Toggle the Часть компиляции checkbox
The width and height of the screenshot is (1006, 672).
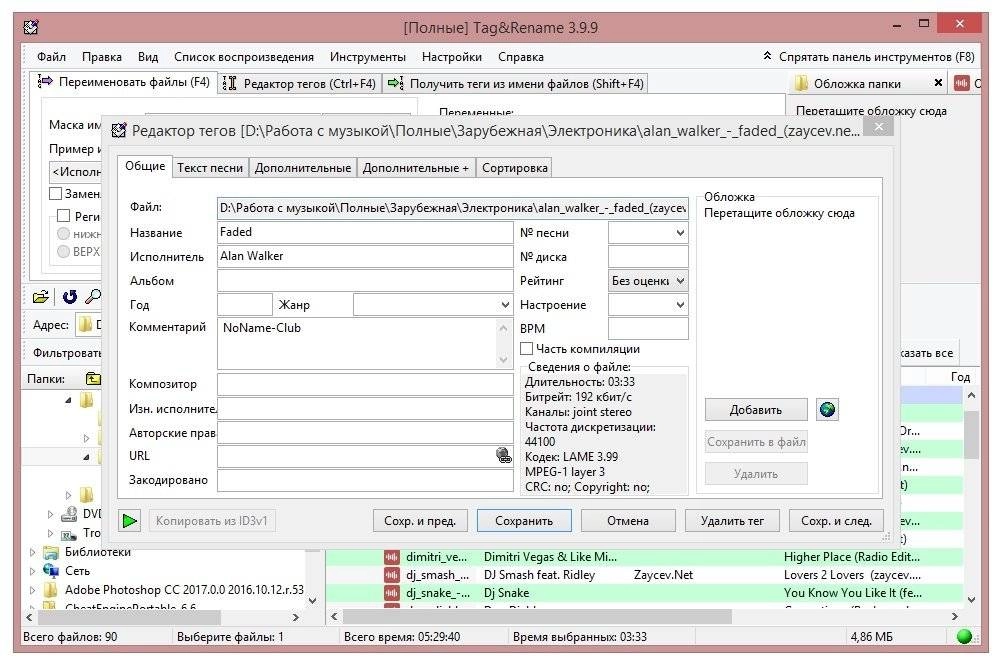[x=526, y=349]
